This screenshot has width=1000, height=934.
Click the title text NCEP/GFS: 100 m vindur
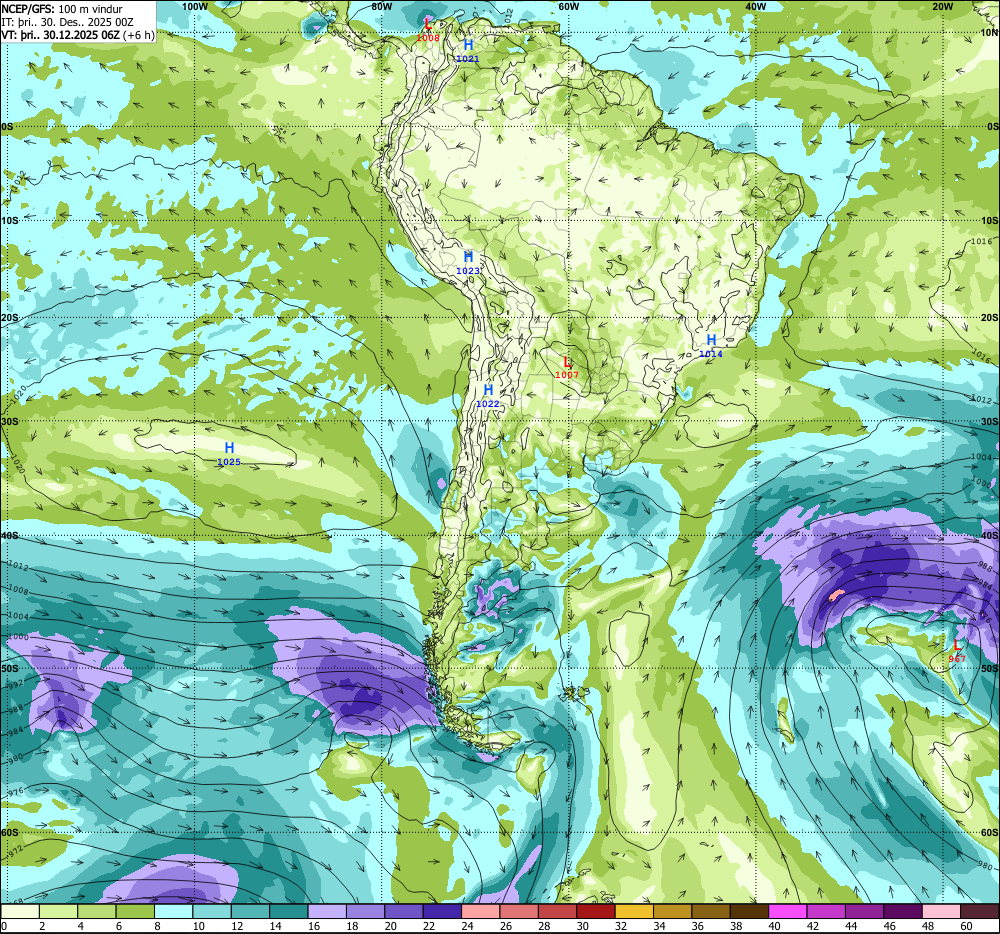point(62,9)
